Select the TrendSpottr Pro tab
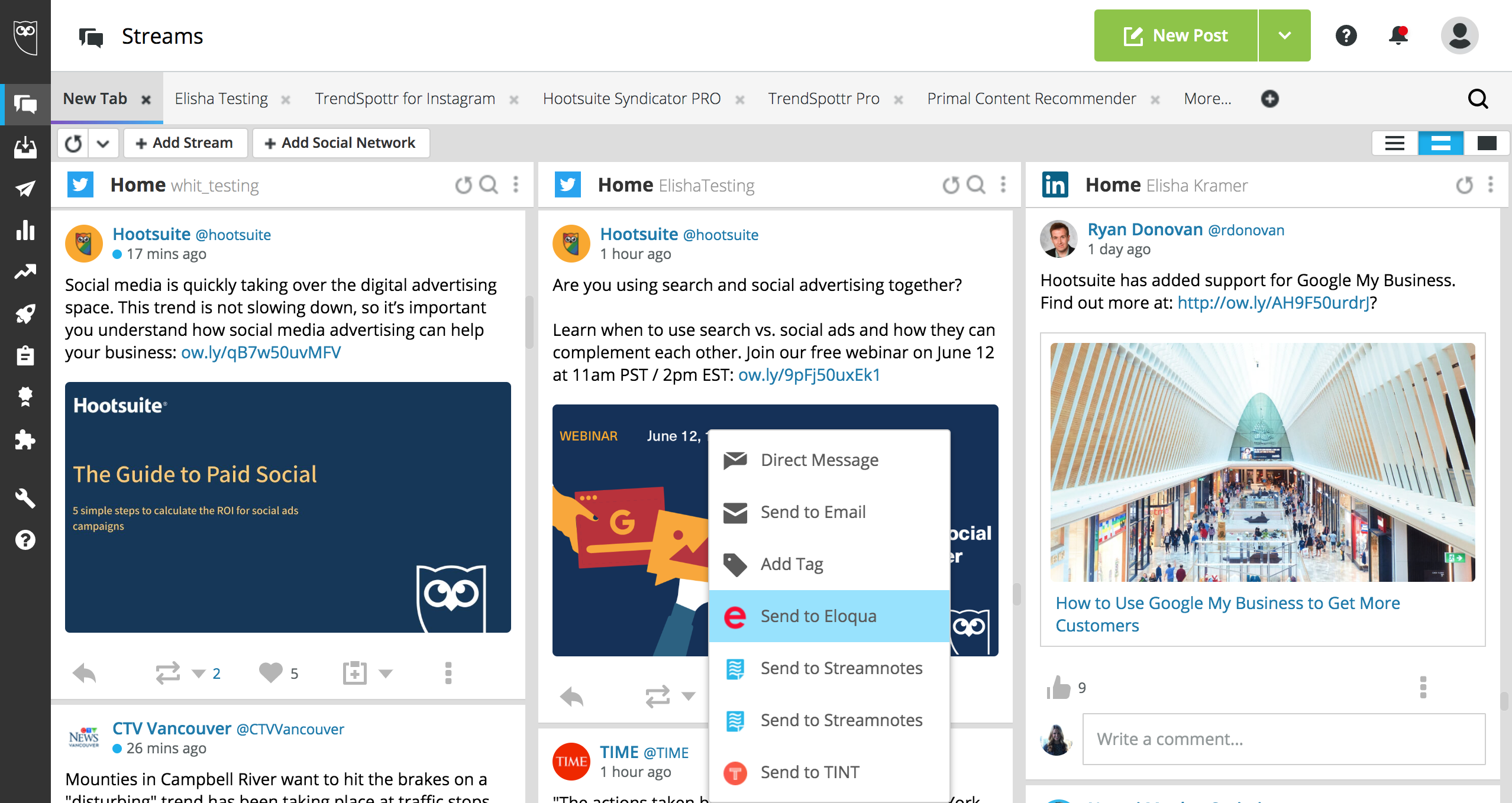This screenshot has height=803, width=1512. 824,98
